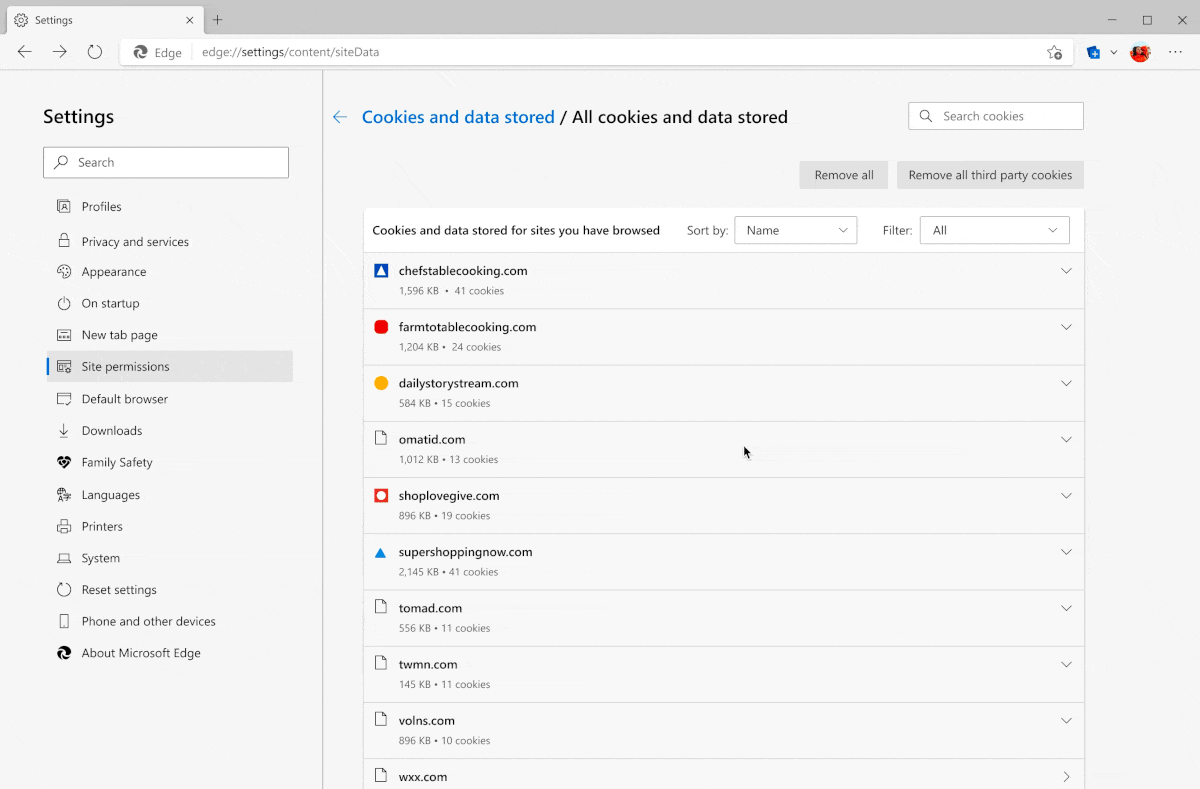Expand dailystorystream.com cookie details

[x=1066, y=383]
